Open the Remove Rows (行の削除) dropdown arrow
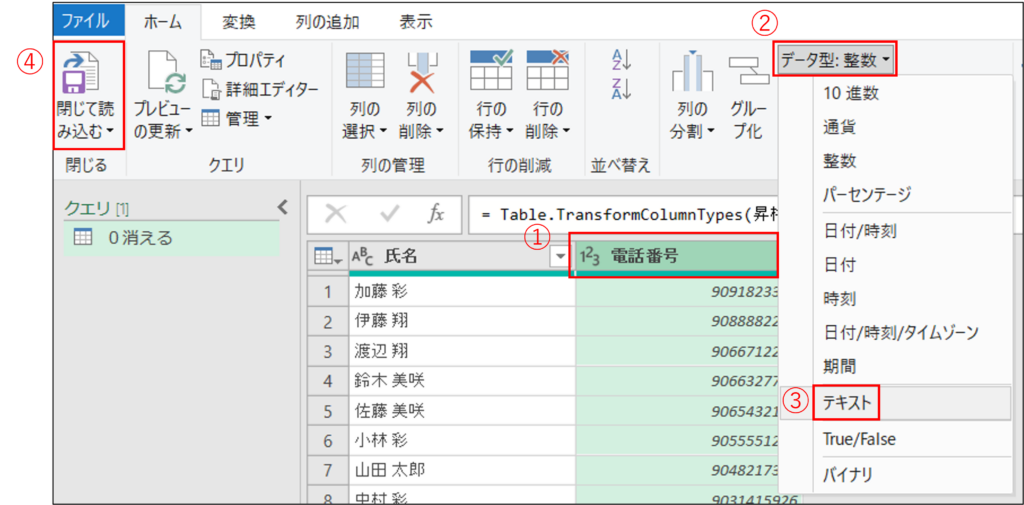 (x=567, y=131)
